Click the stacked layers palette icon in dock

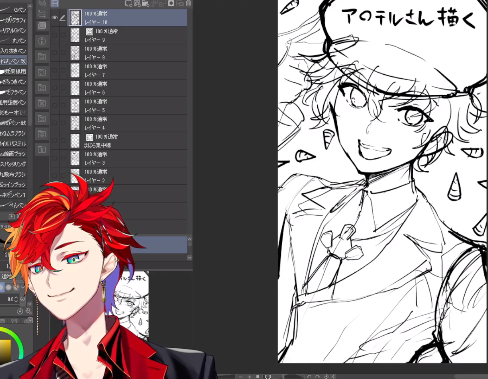[42, 26]
